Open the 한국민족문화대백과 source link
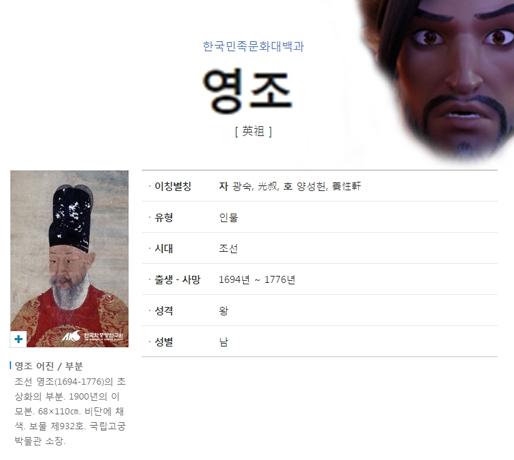 253,46
